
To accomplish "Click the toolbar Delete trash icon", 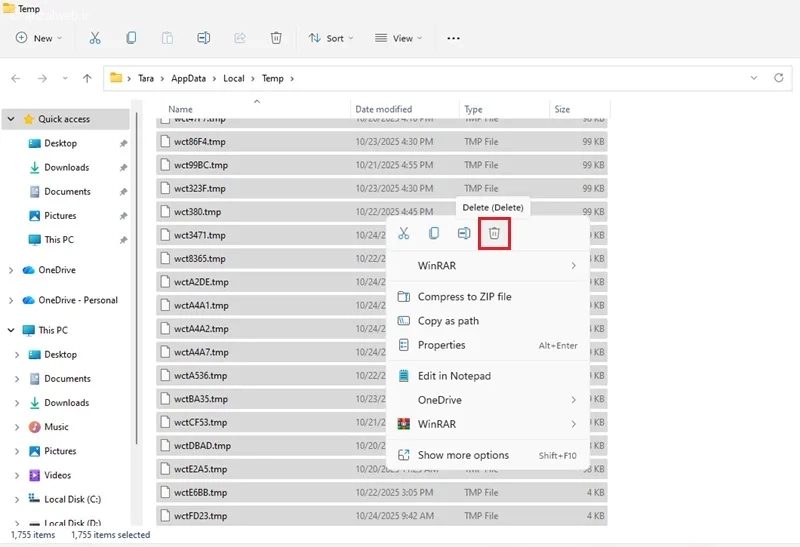I will coord(276,38).
